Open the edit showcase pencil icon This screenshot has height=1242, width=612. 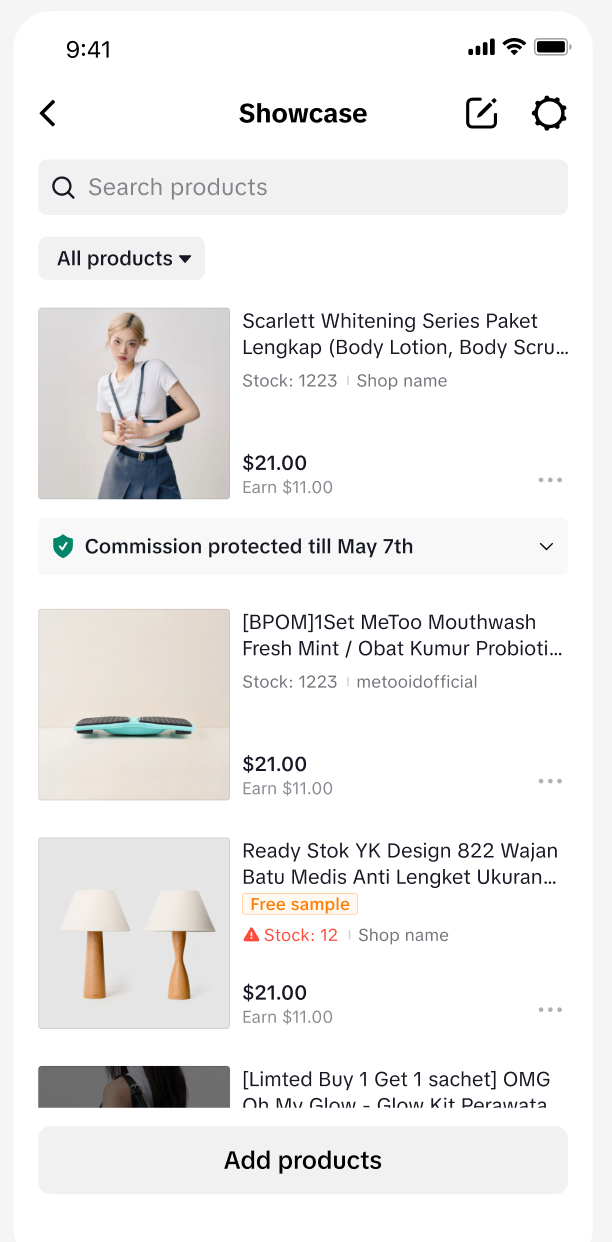click(x=482, y=113)
